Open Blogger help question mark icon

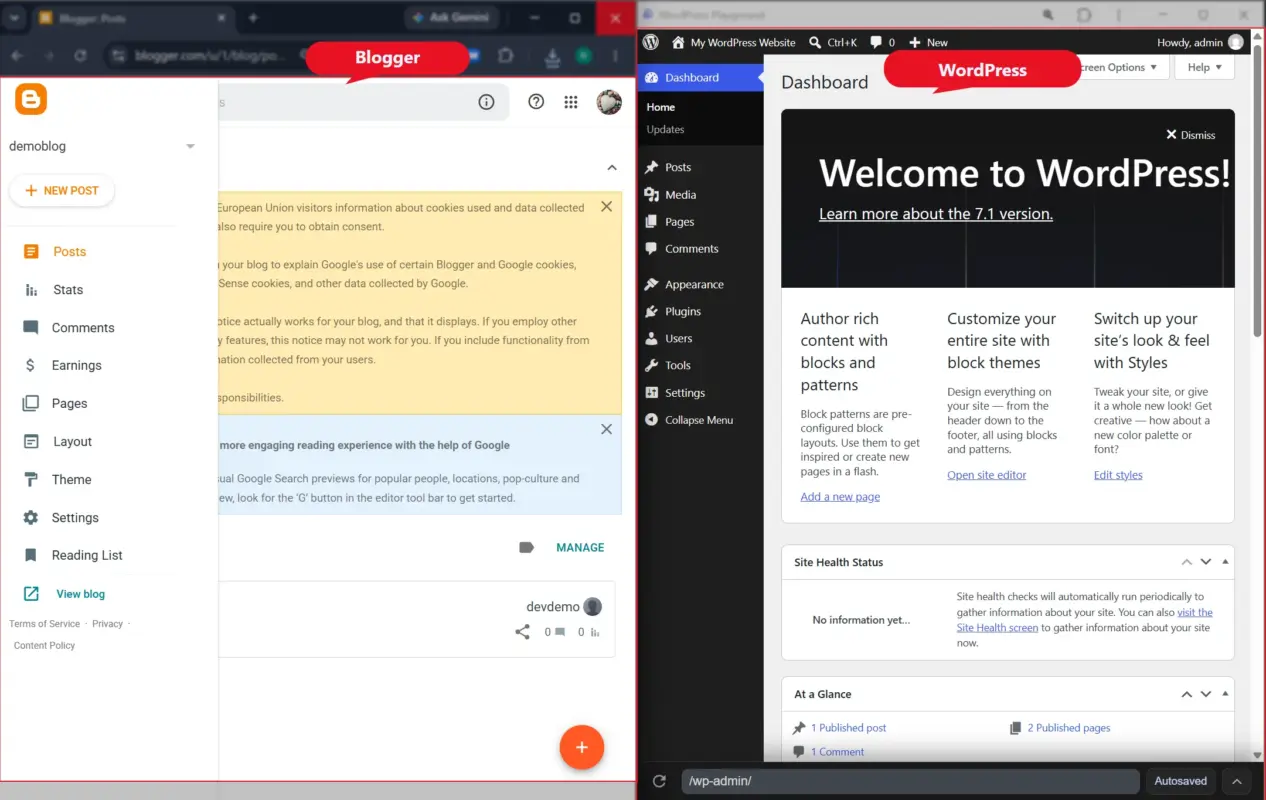pyautogui.click(x=536, y=101)
